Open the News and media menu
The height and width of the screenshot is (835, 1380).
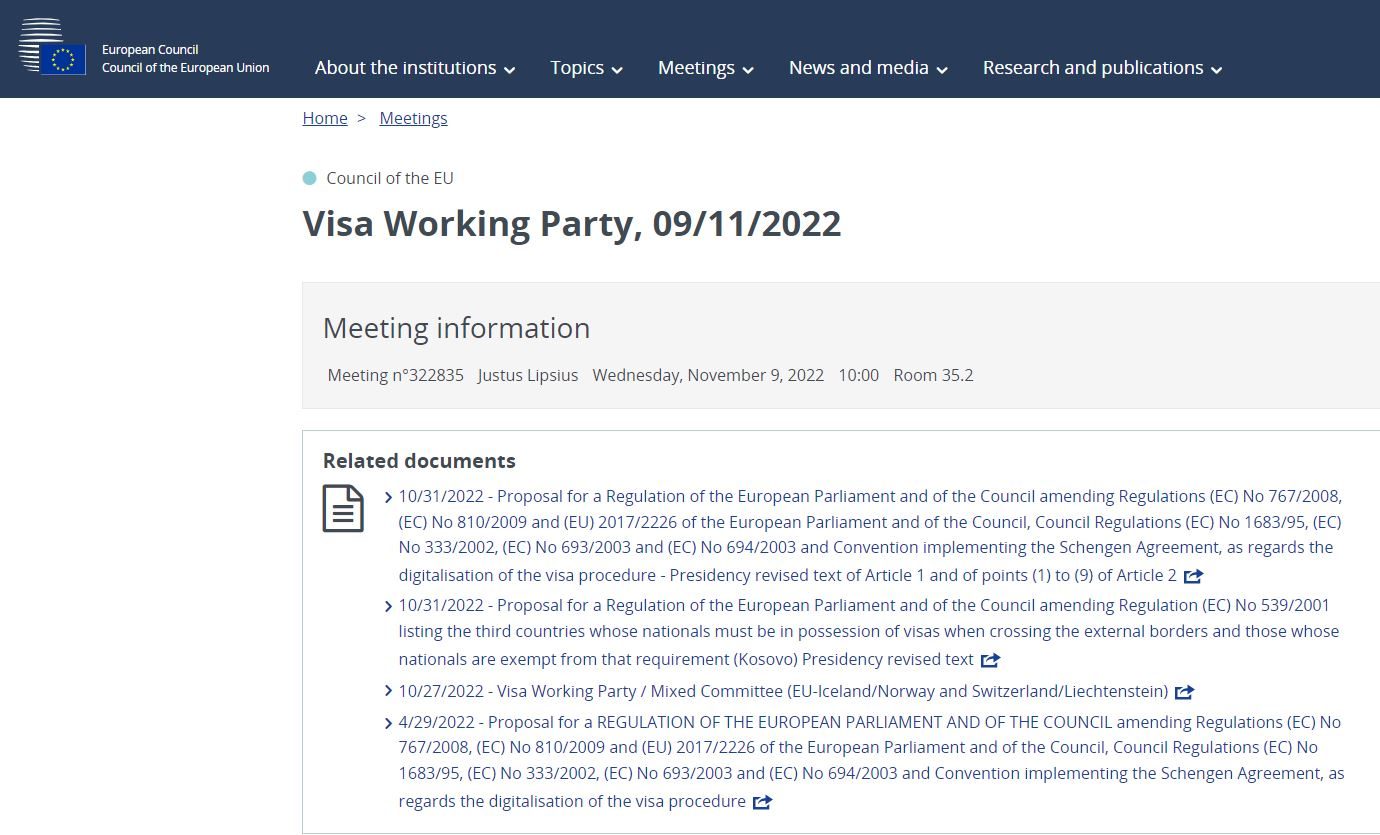click(x=868, y=68)
